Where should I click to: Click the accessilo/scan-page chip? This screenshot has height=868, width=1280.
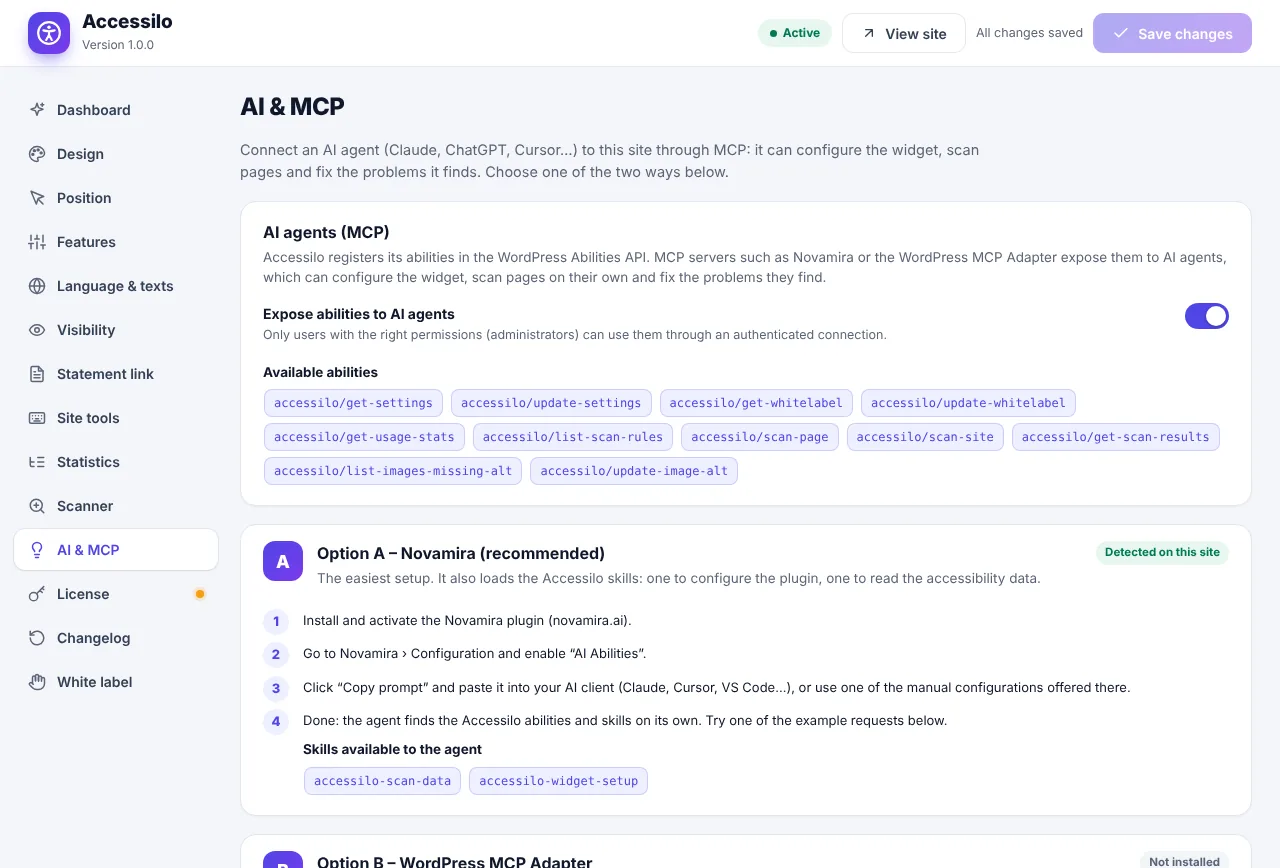pos(760,437)
